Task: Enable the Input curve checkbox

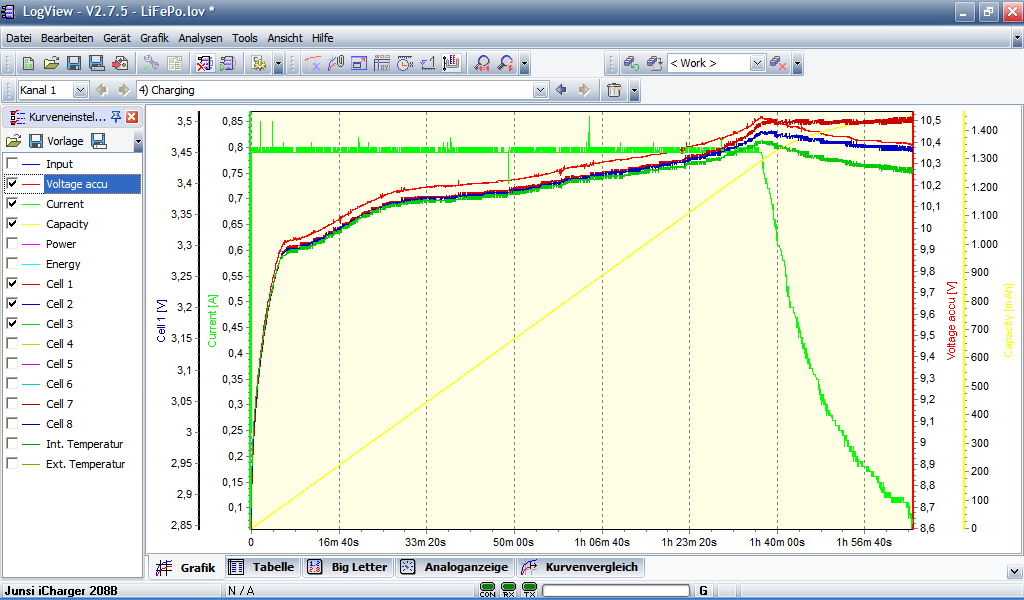Action: pos(12,163)
